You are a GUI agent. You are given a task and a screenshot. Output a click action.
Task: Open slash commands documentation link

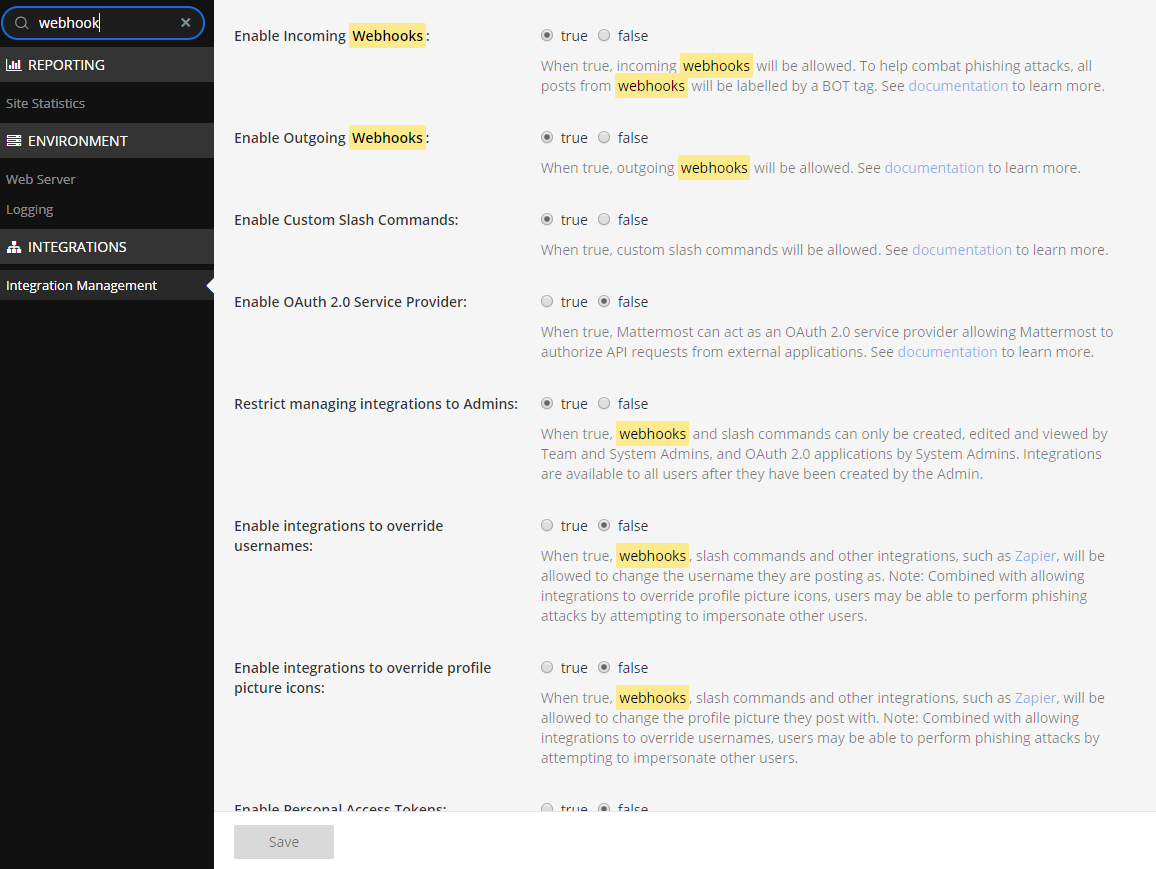click(x=961, y=249)
